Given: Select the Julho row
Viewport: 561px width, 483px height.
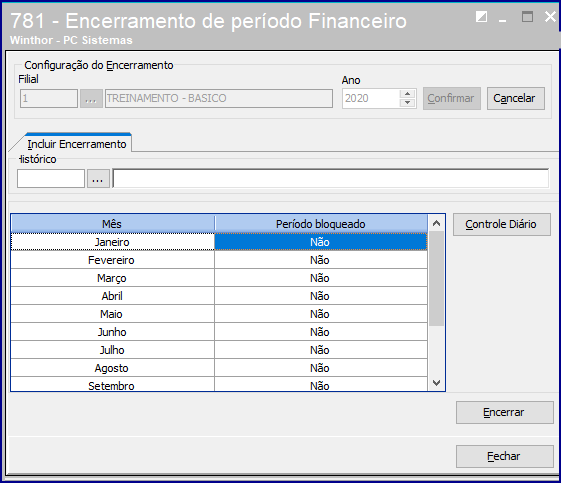Looking at the screenshot, I should pyautogui.click(x=219, y=350).
